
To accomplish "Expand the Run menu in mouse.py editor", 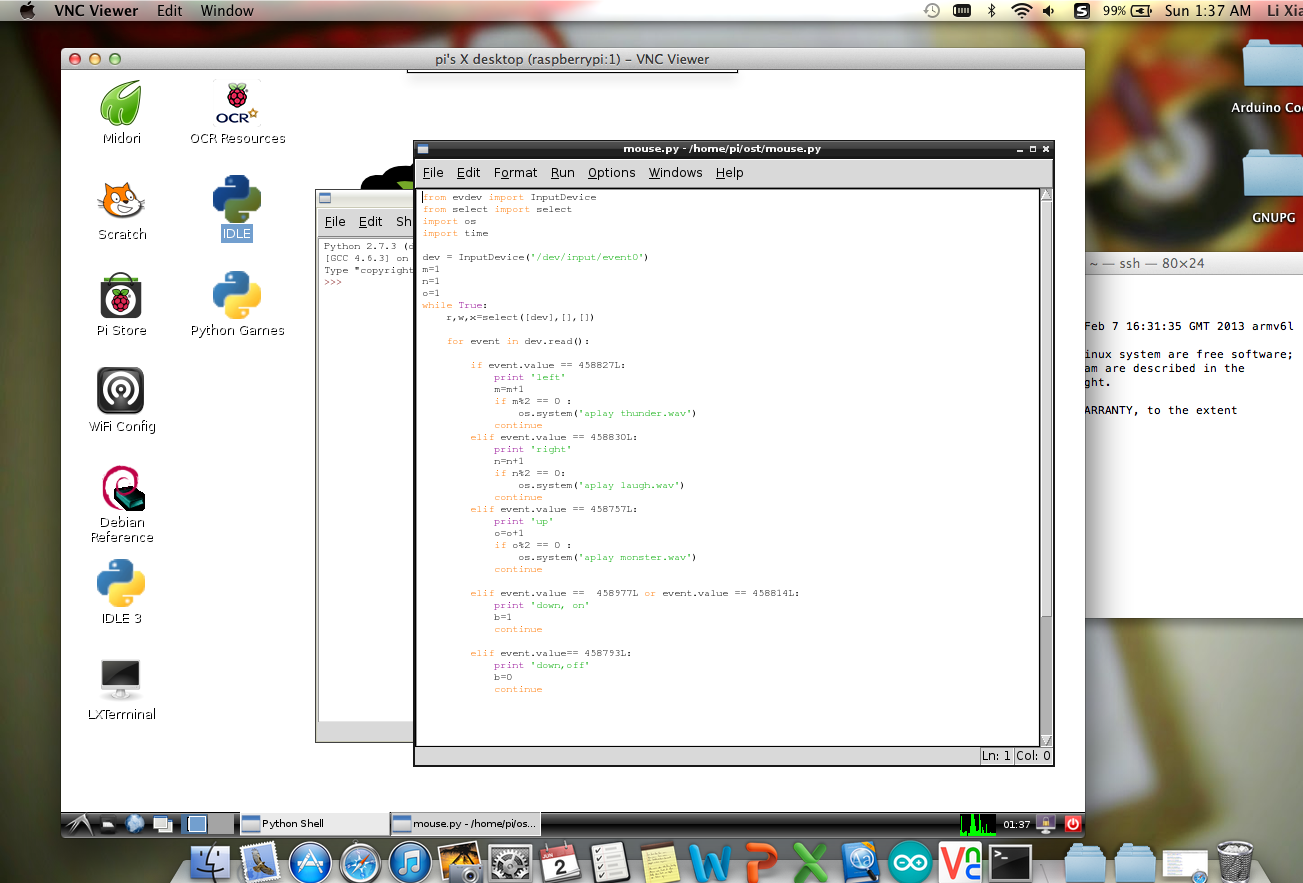I will click(x=562, y=173).
